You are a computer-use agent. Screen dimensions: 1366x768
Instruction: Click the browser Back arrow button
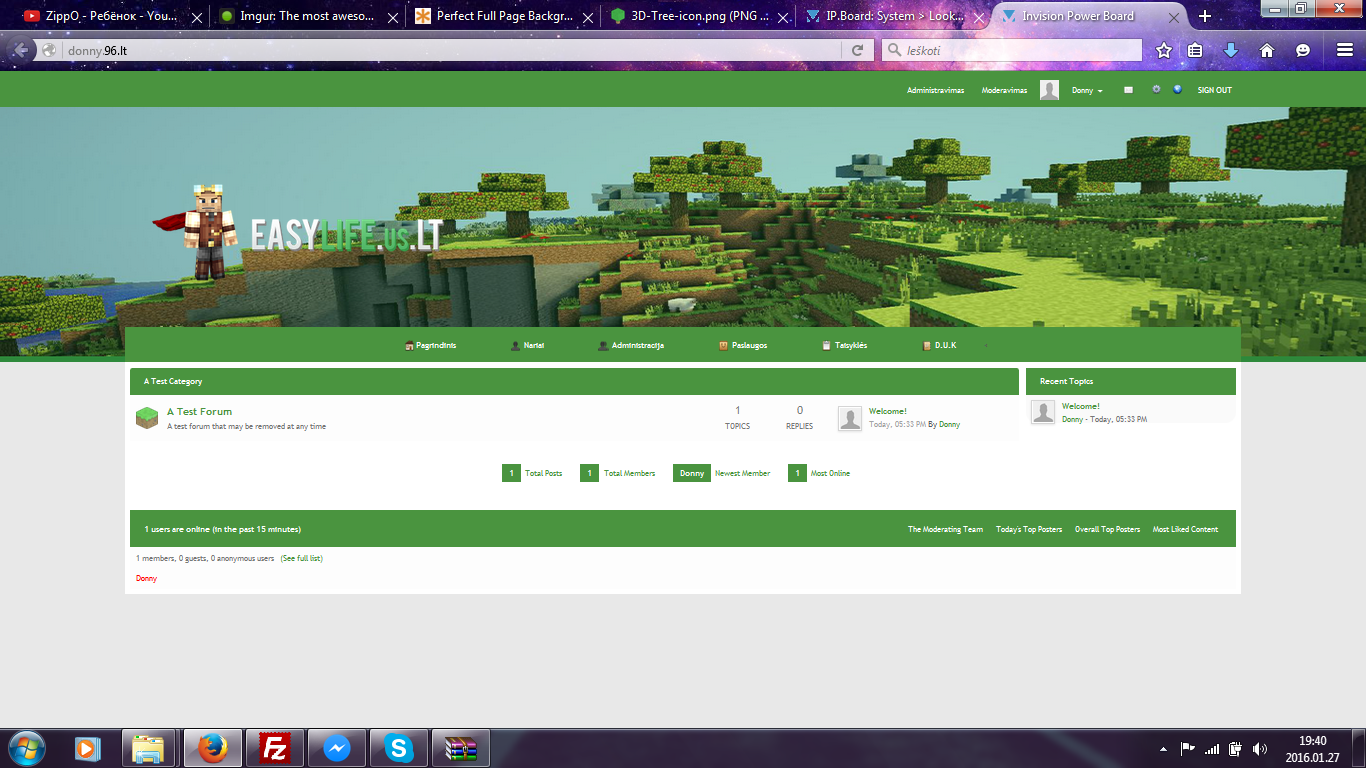(22, 50)
